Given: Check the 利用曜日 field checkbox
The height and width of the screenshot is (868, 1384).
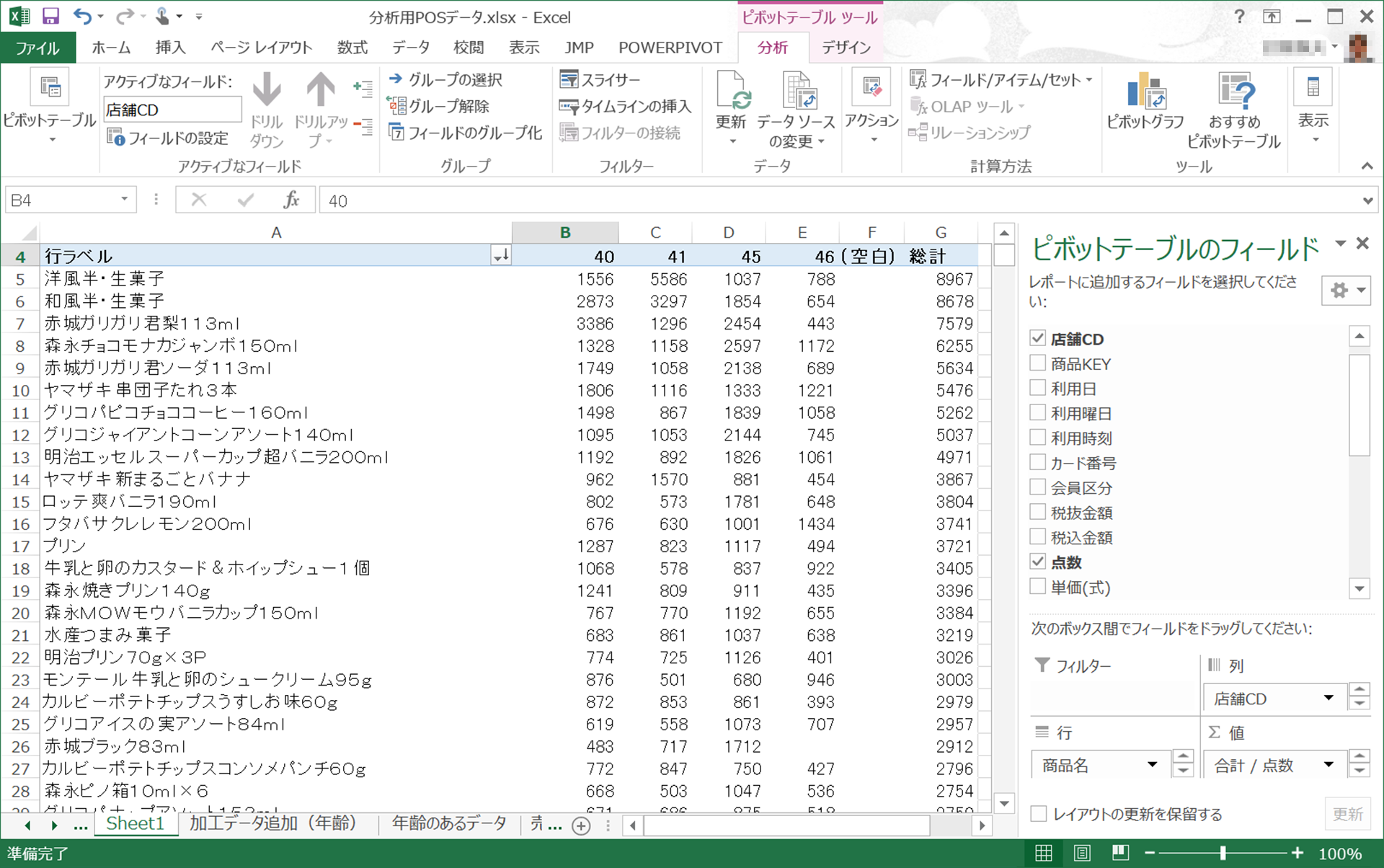Looking at the screenshot, I should coord(1037,412).
